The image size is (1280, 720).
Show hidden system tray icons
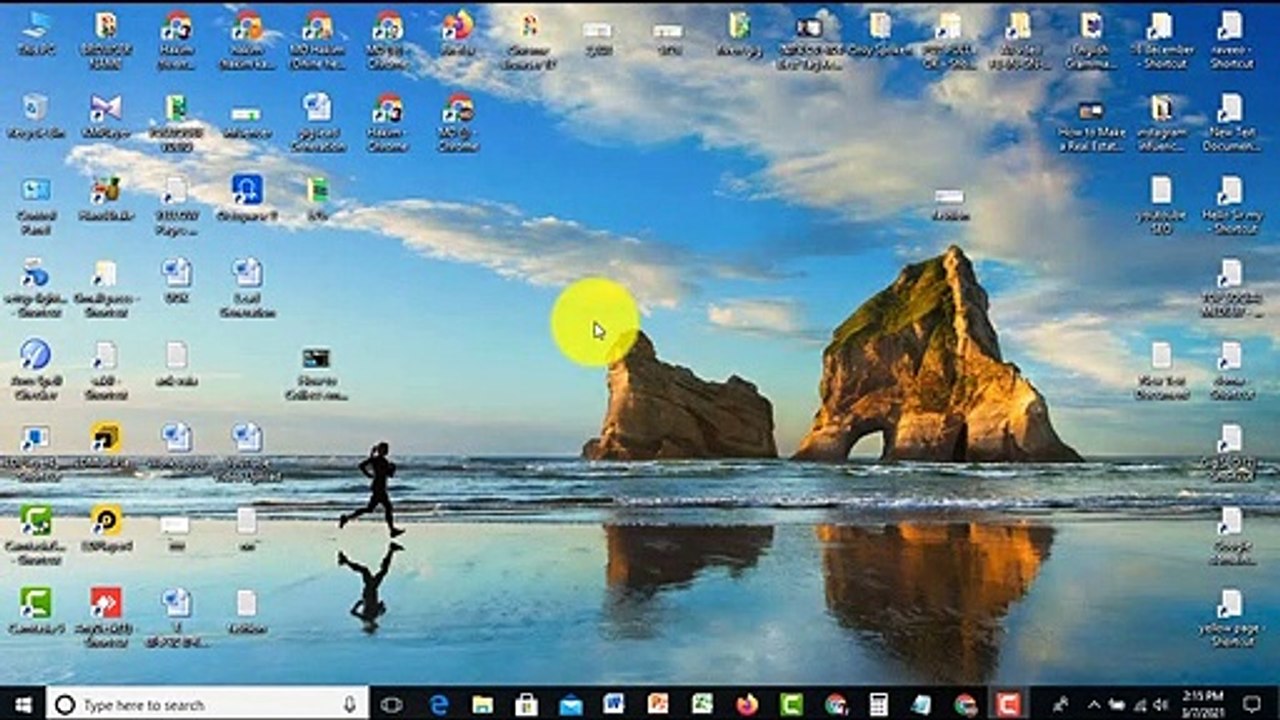click(1094, 704)
